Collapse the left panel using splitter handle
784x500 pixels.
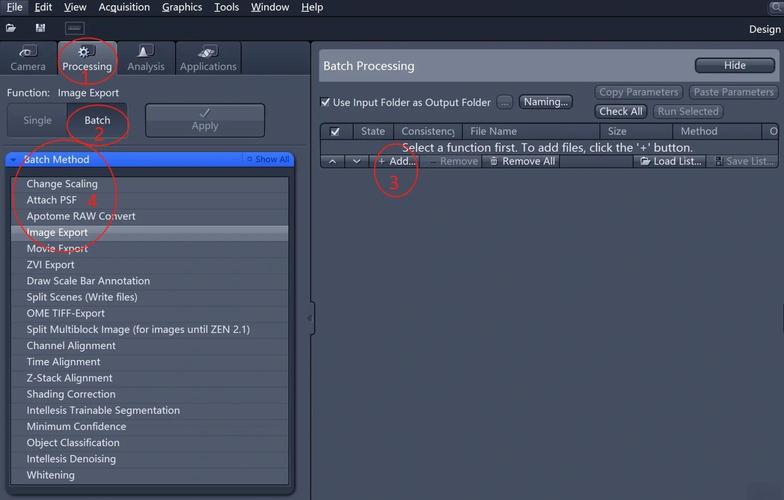310,318
